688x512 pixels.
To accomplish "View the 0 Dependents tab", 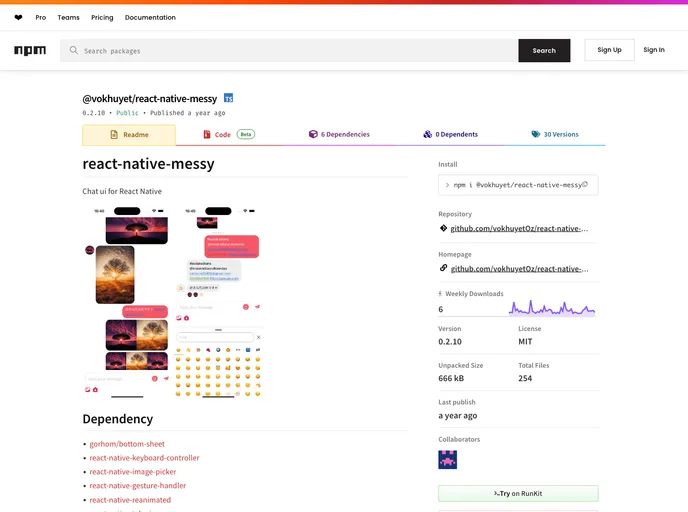I will pos(450,134).
